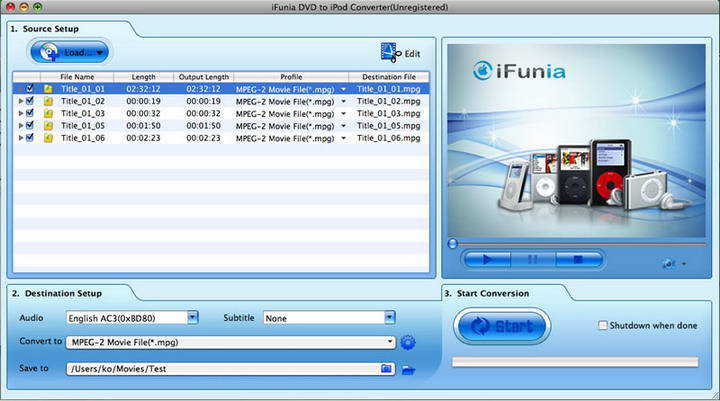Click the 00:01:50 output length cell
720x401 pixels.
pyautogui.click(x=203, y=125)
